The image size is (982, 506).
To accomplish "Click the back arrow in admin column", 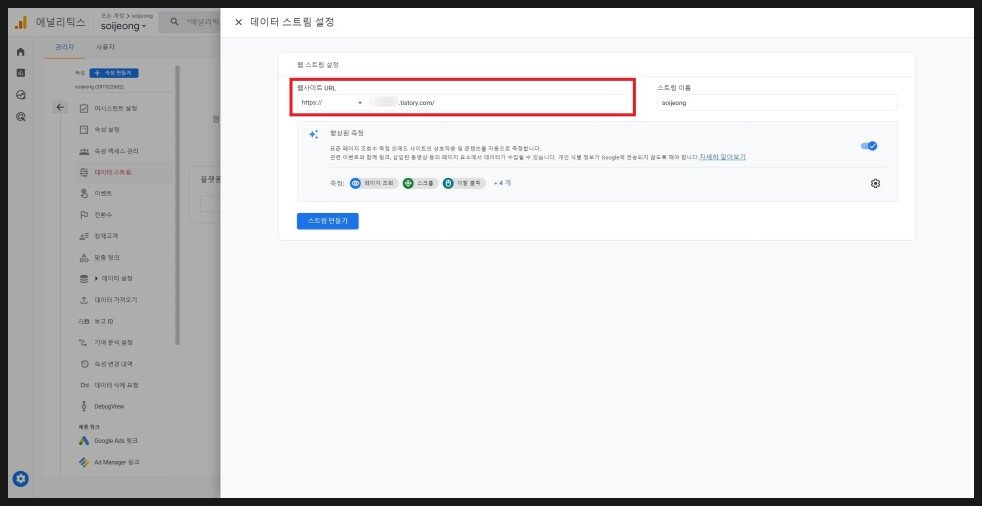I will [60, 107].
